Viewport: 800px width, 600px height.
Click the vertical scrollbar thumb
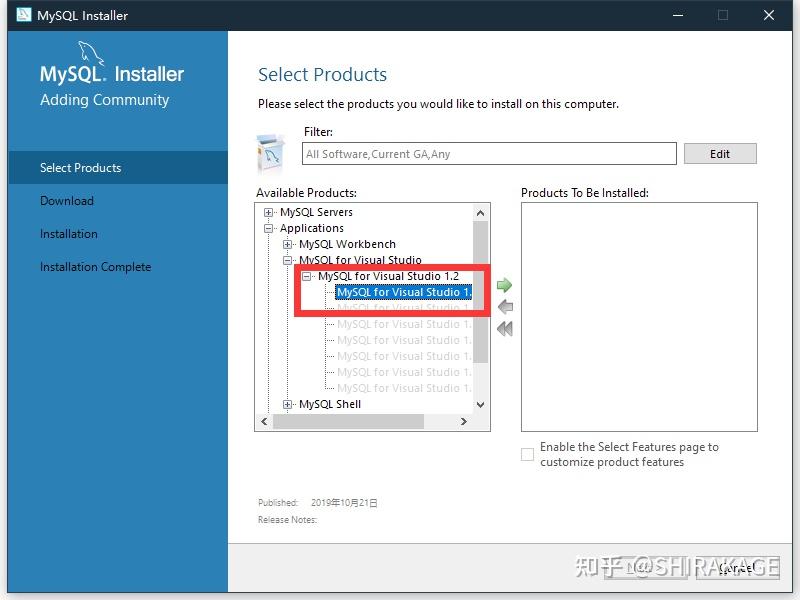tap(480, 292)
